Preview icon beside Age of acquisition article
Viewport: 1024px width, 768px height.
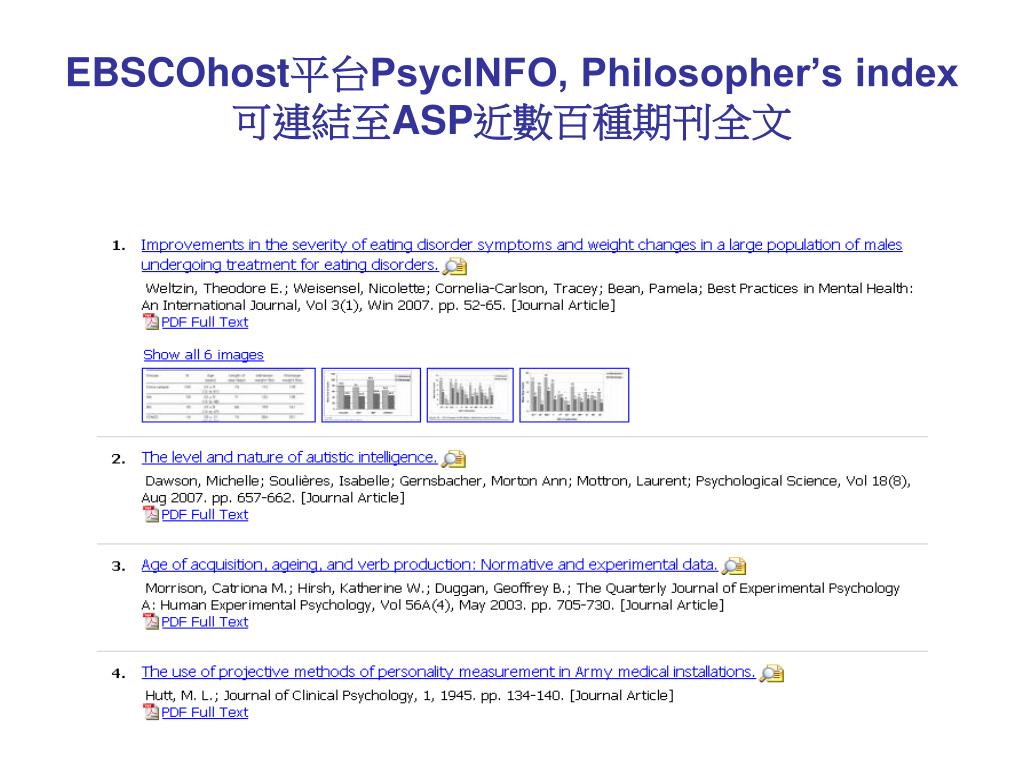coord(734,566)
